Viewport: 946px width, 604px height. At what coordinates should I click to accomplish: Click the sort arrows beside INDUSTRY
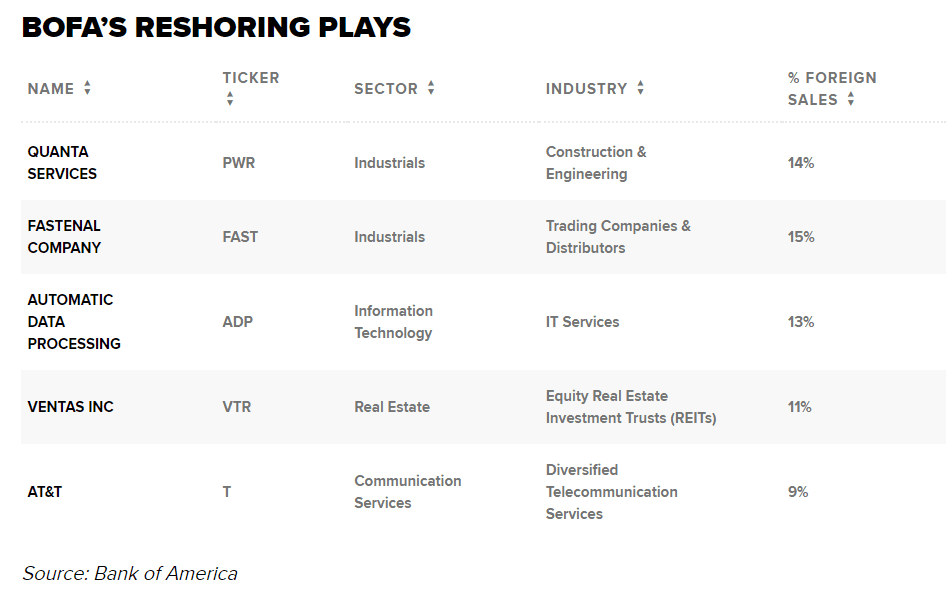point(640,88)
